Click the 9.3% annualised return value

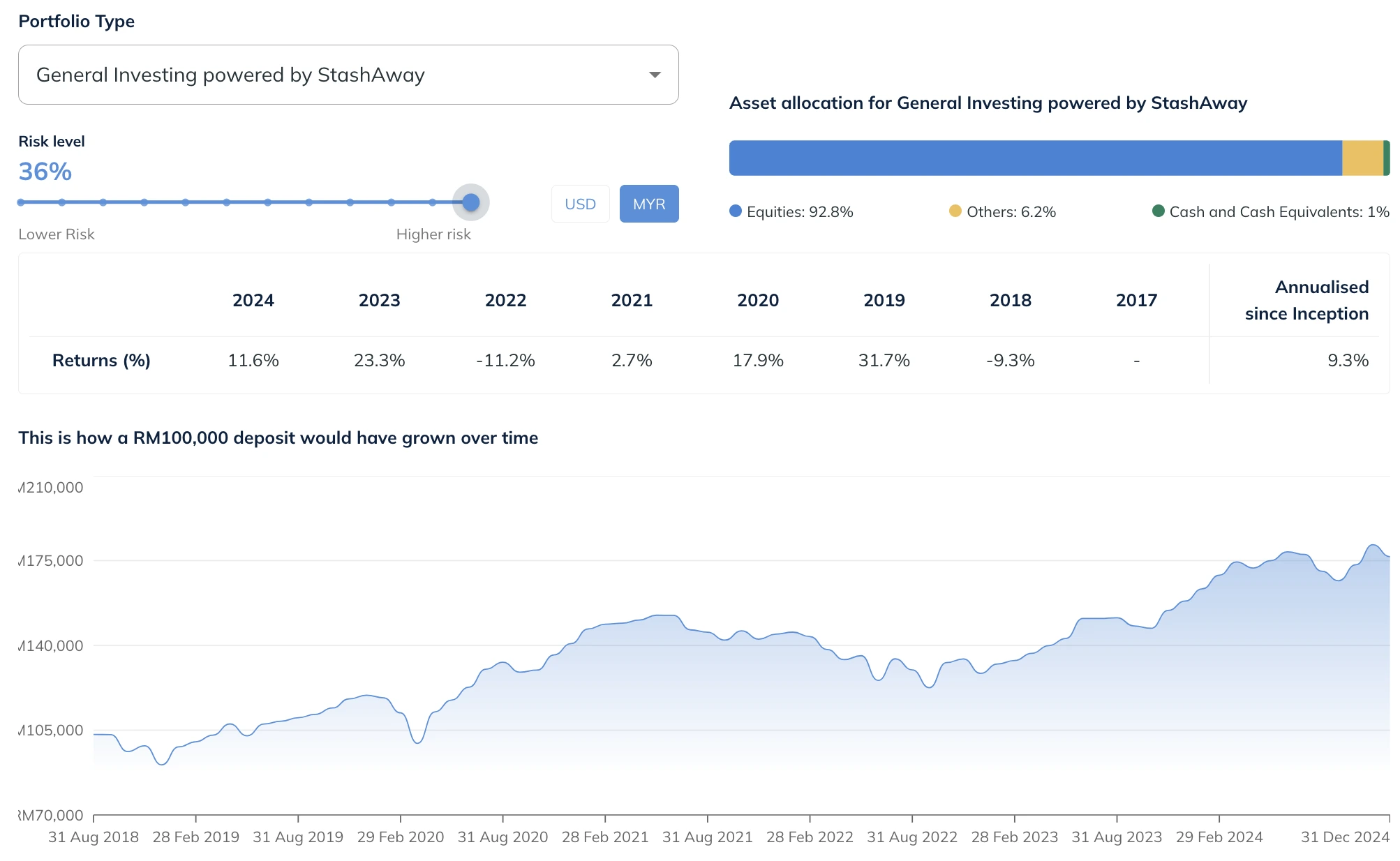pos(1348,360)
